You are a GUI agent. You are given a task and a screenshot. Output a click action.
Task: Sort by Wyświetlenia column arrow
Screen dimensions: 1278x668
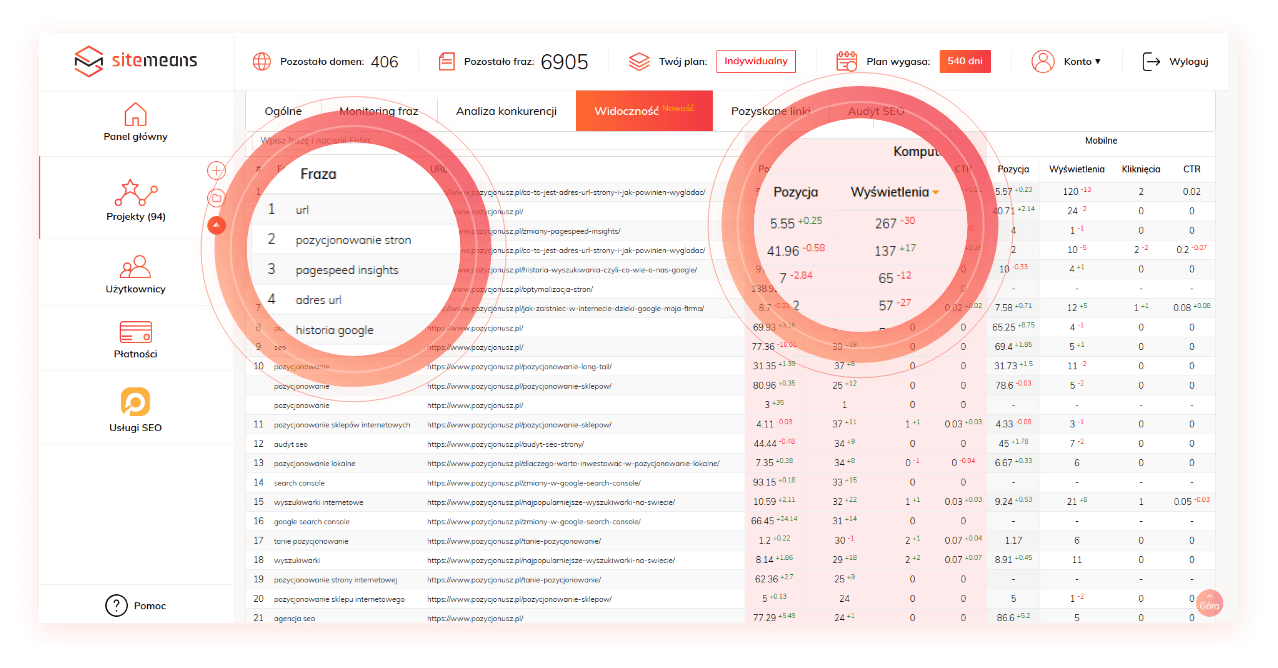coord(936,192)
